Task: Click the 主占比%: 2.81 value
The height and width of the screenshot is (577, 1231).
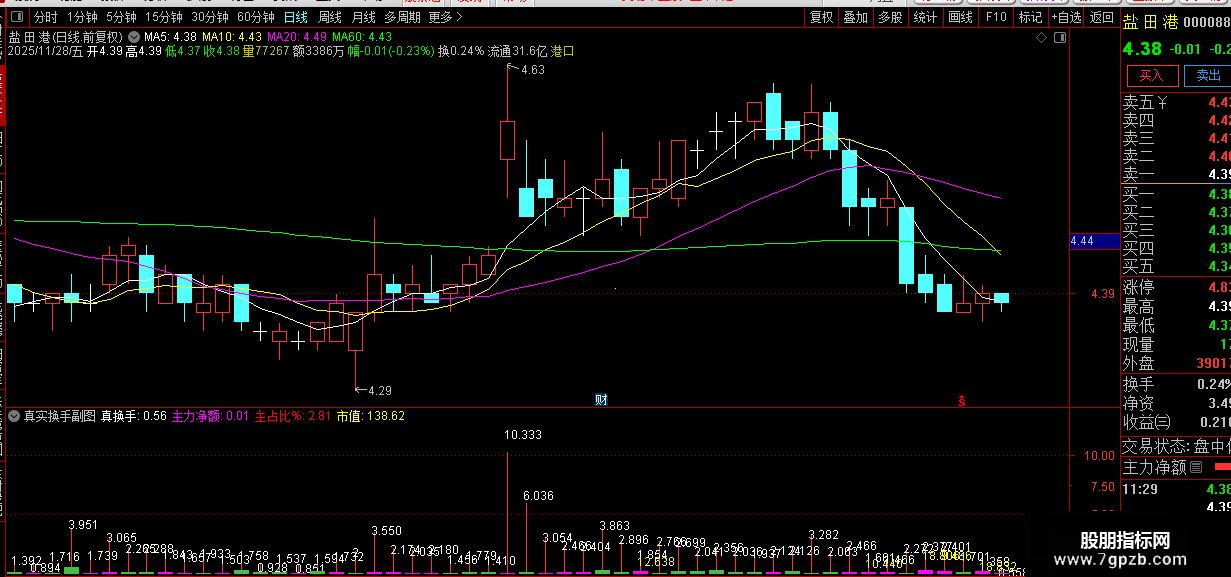Action: tap(292, 415)
